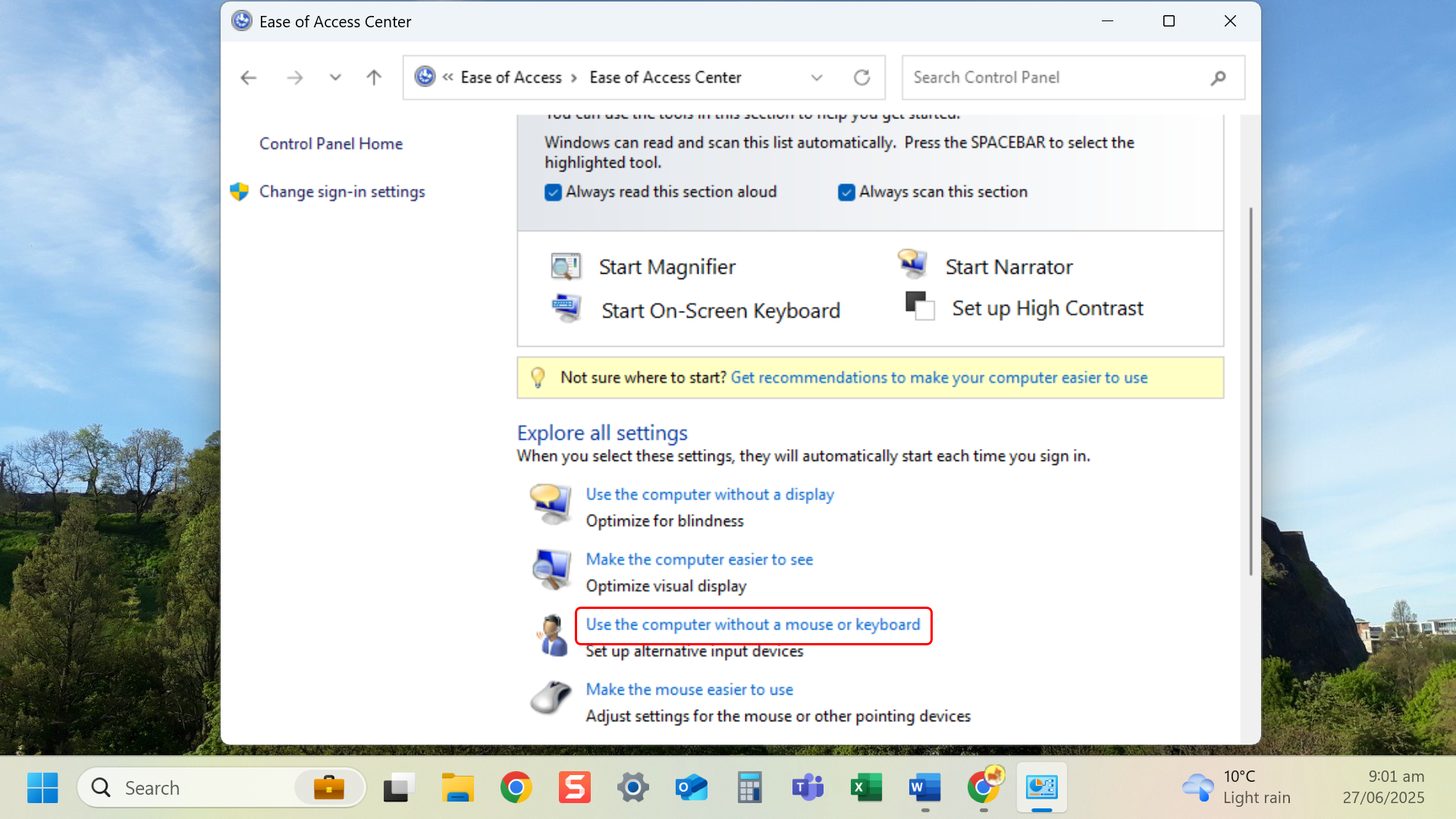
Task: Open the second Chrome profile icon in taskbar
Action: (x=984, y=786)
